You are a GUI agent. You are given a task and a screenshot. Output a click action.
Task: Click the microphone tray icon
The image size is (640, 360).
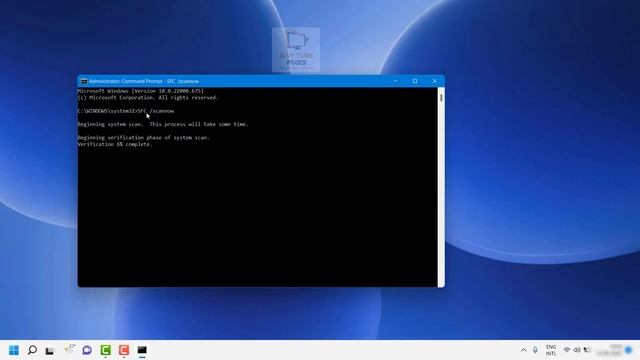(x=535, y=350)
